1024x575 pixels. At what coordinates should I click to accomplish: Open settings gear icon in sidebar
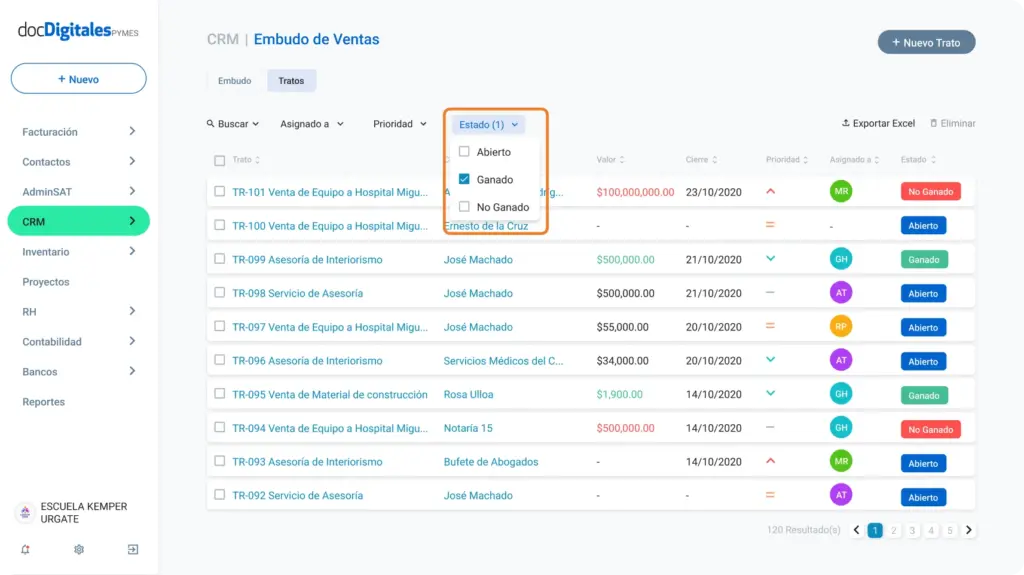pyautogui.click(x=79, y=550)
